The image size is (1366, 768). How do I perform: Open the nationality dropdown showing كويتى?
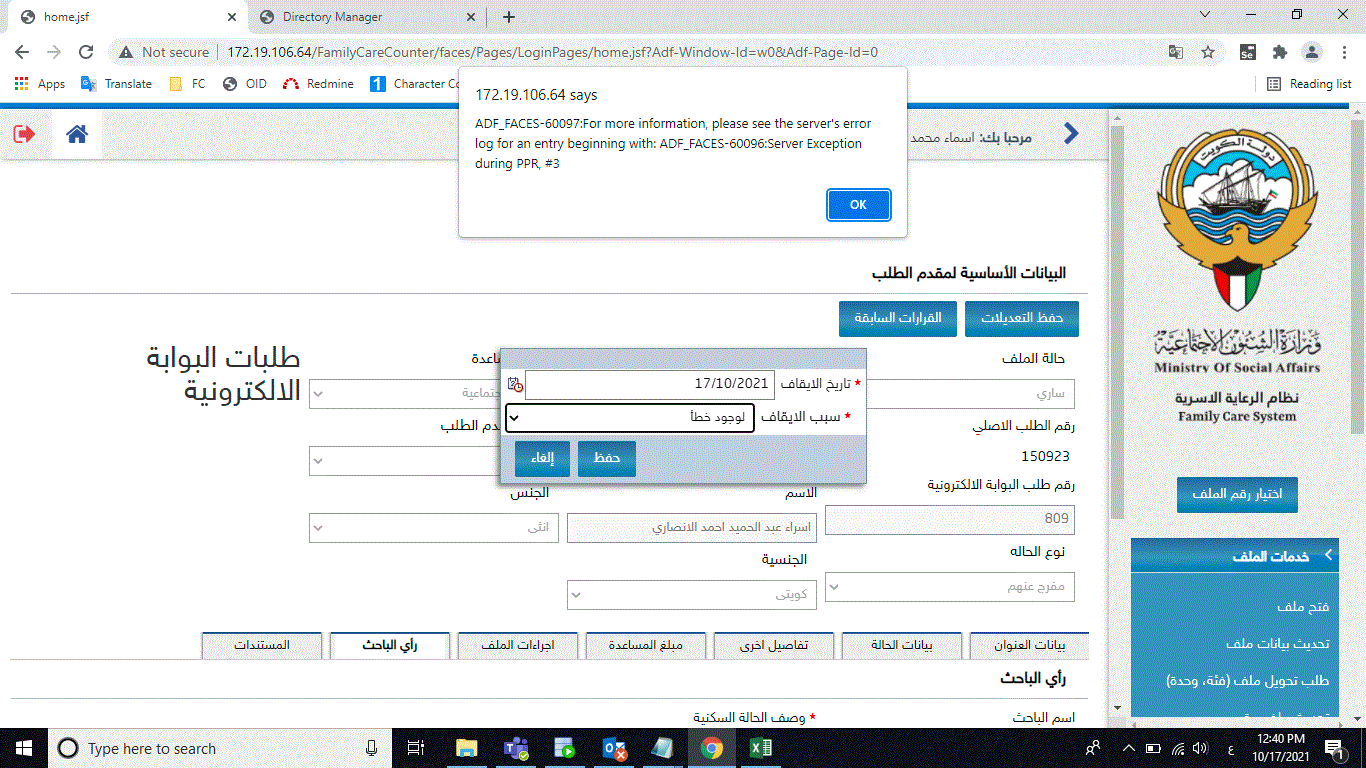click(691, 595)
